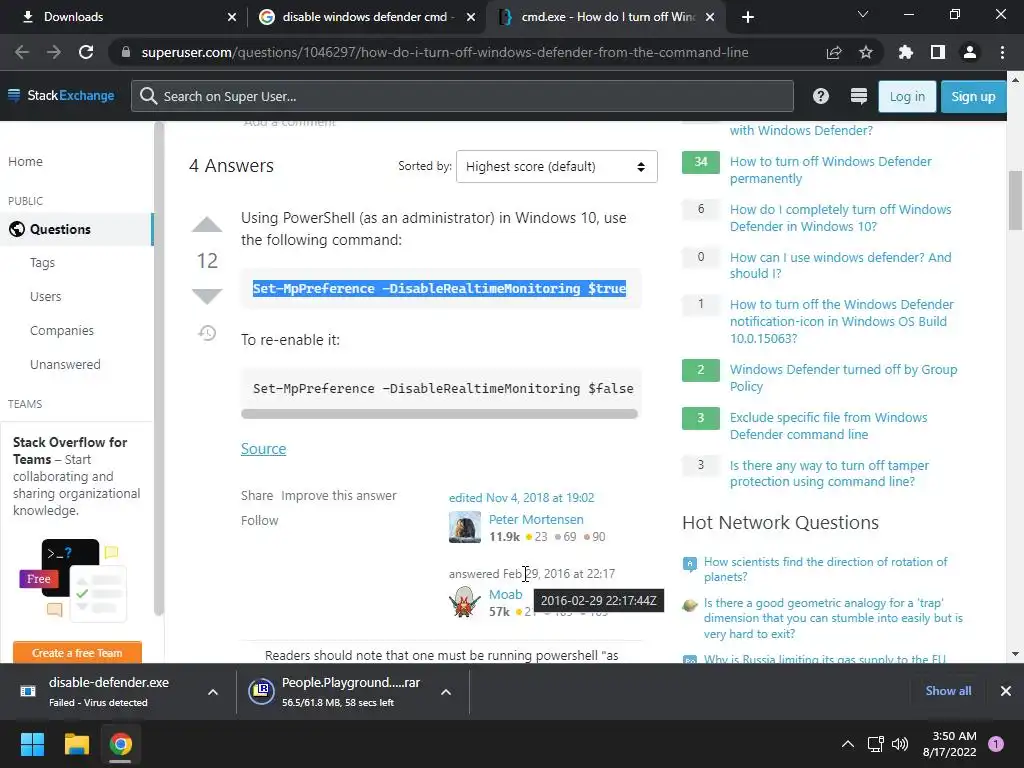
Task: Reload the Super User page
Action: (86, 52)
